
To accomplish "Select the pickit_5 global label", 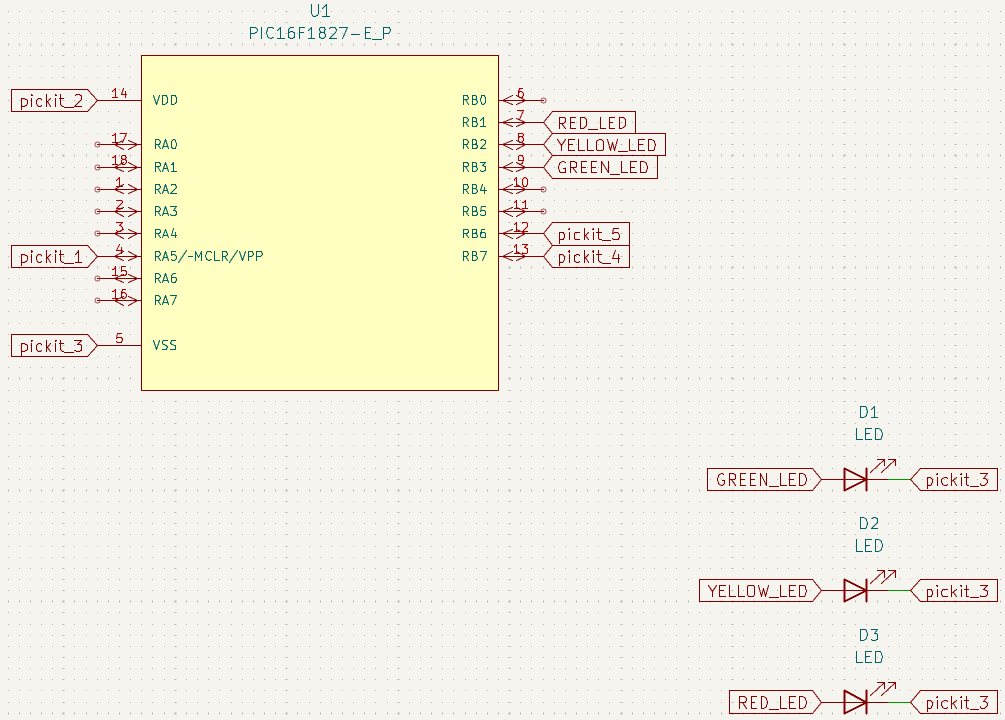I will click(586, 234).
